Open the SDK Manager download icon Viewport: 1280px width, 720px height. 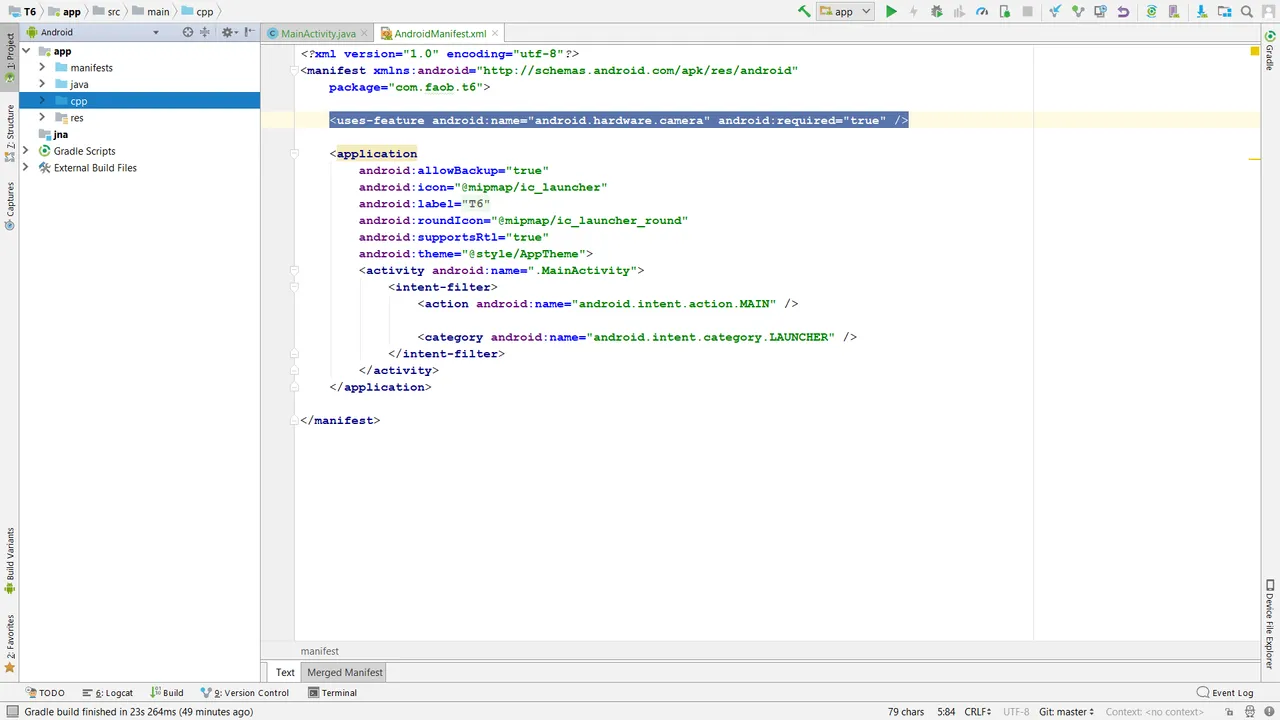1201,12
